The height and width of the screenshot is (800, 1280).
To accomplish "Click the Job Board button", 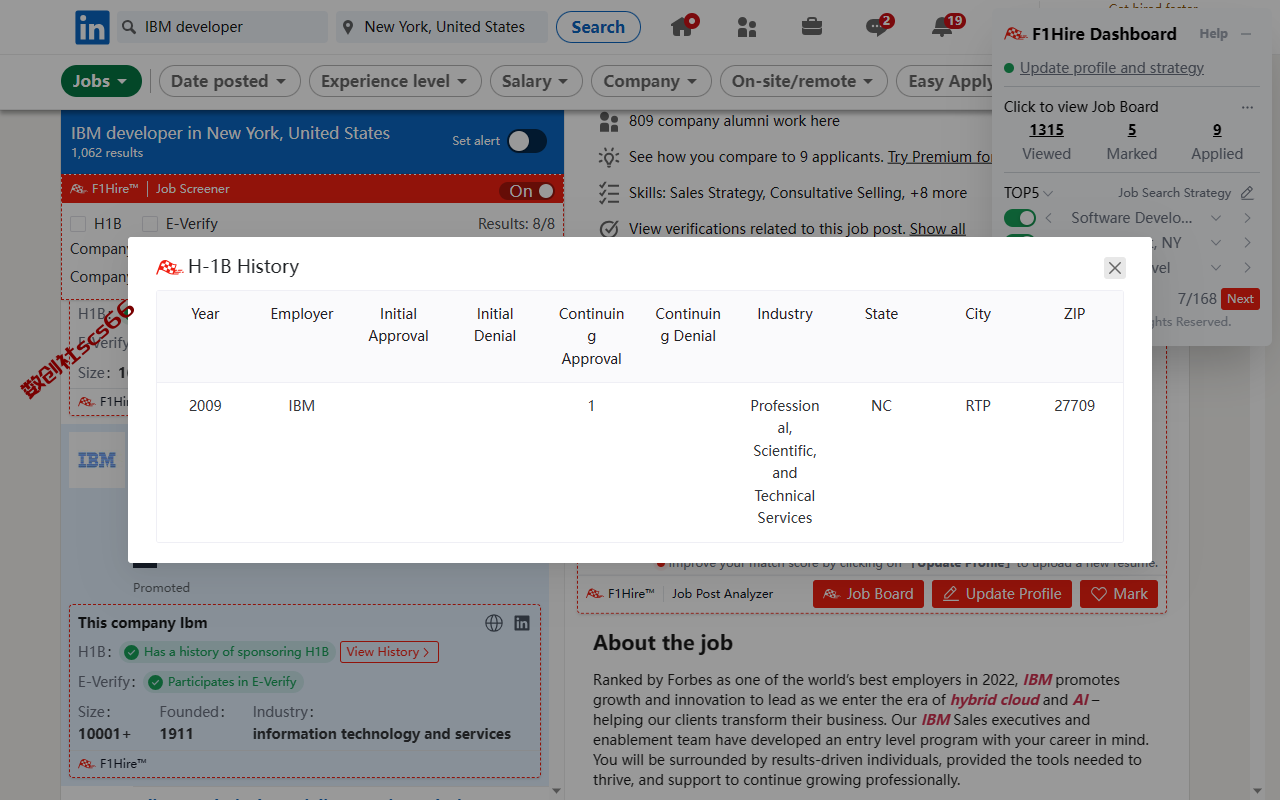I will 868,594.
